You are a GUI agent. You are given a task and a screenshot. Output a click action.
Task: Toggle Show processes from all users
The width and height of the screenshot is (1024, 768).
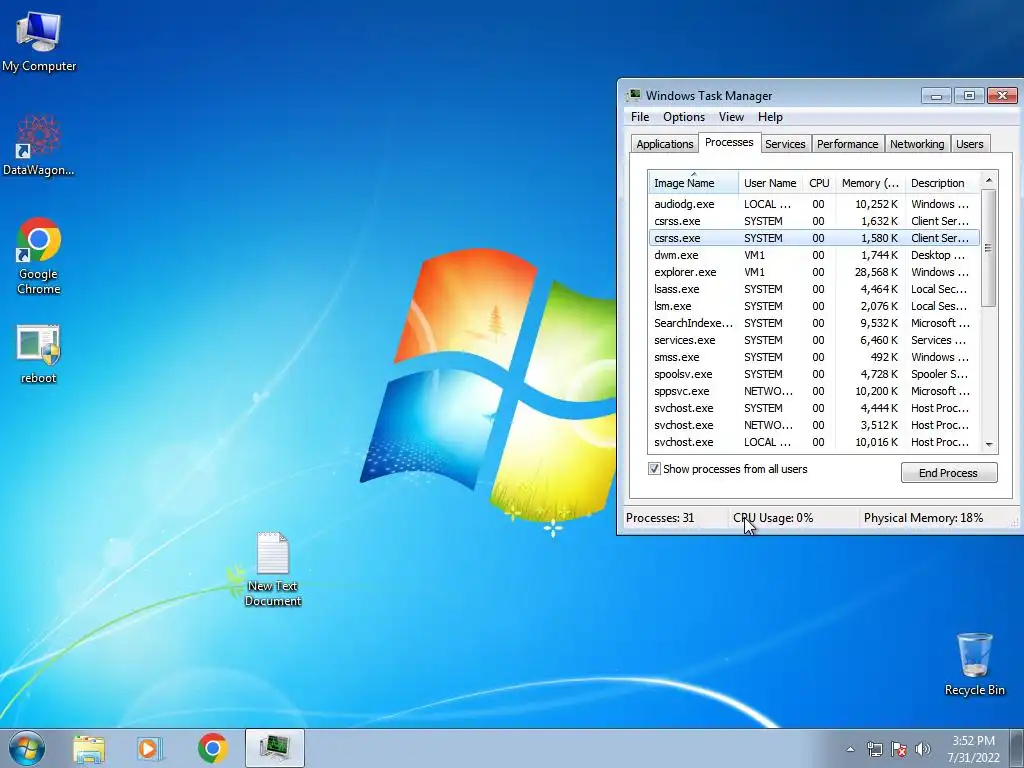tap(654, 469)
